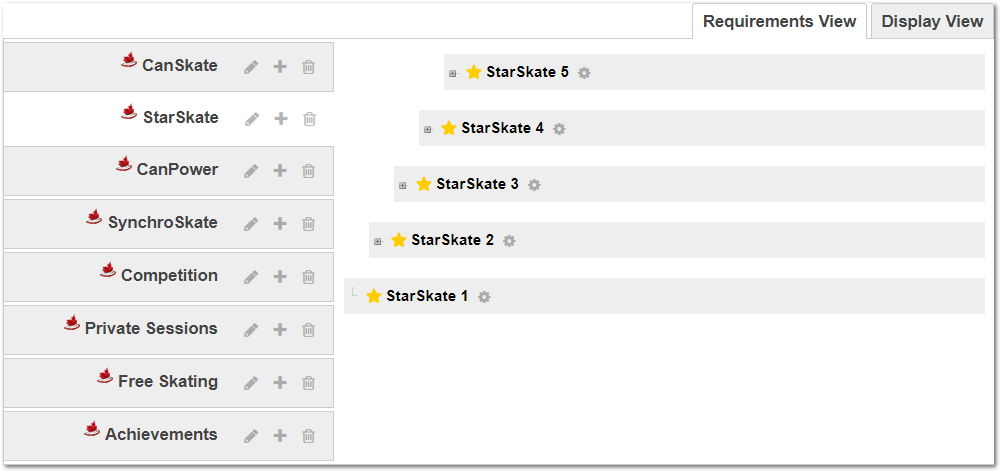Select the CanSkate program row
This screenshot has width=1001, height=472.
pyautogui.click(x=179, y=66)
